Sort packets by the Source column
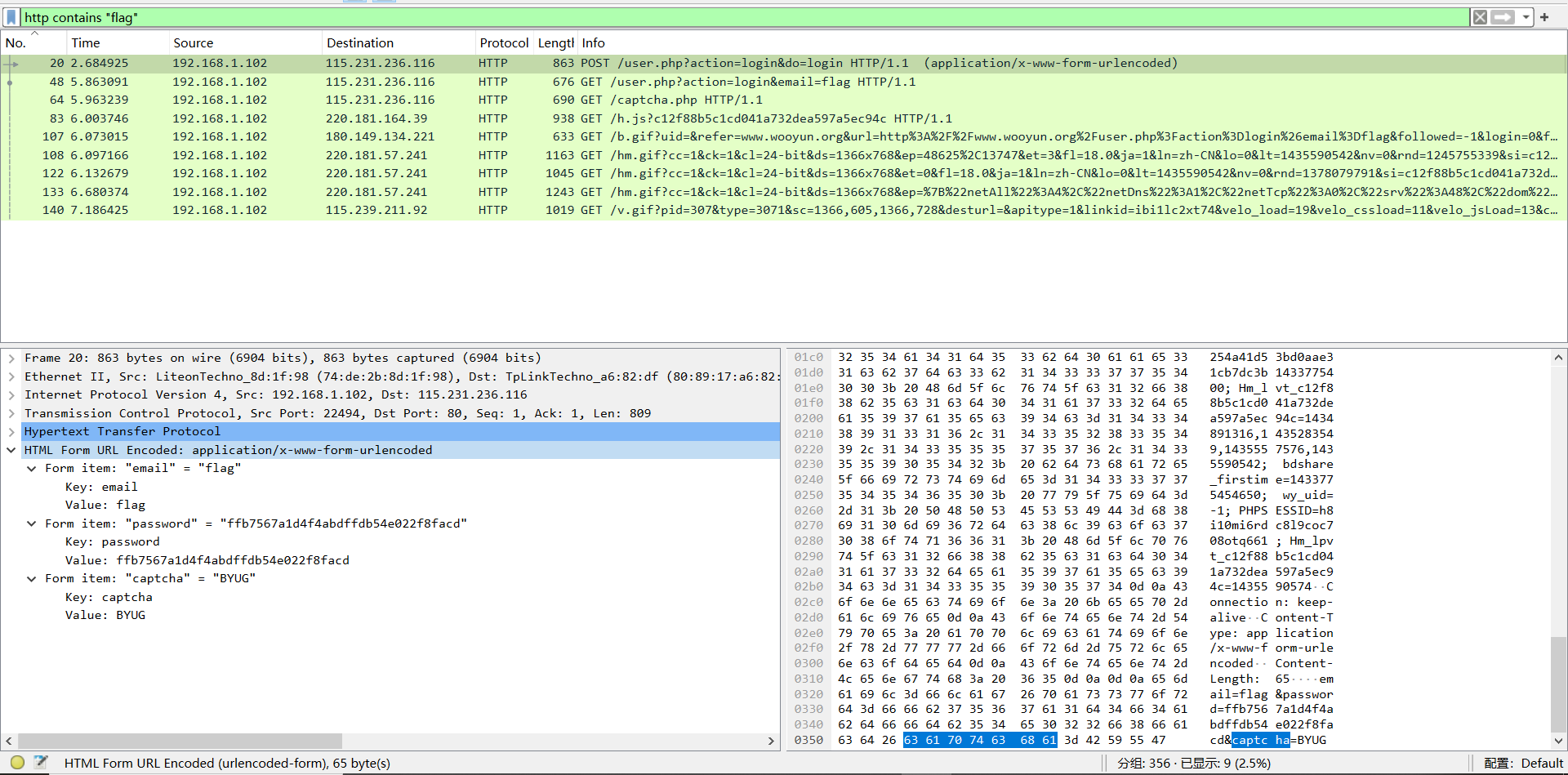1568x775 pixels. 244,42
